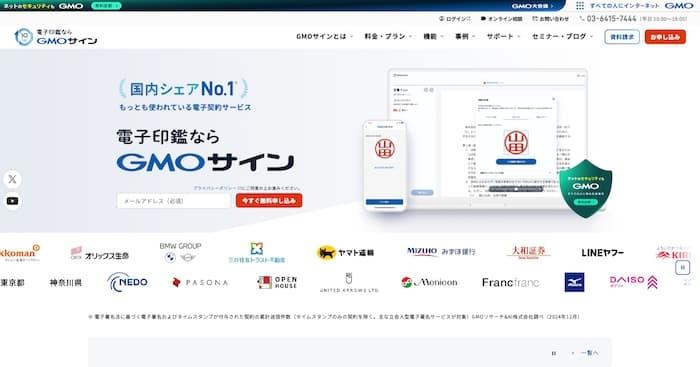Image resolution: width=700 pixels, height=367 pixels.
Task: Open the GMOサイン logo home link
Action: point(56,37)
